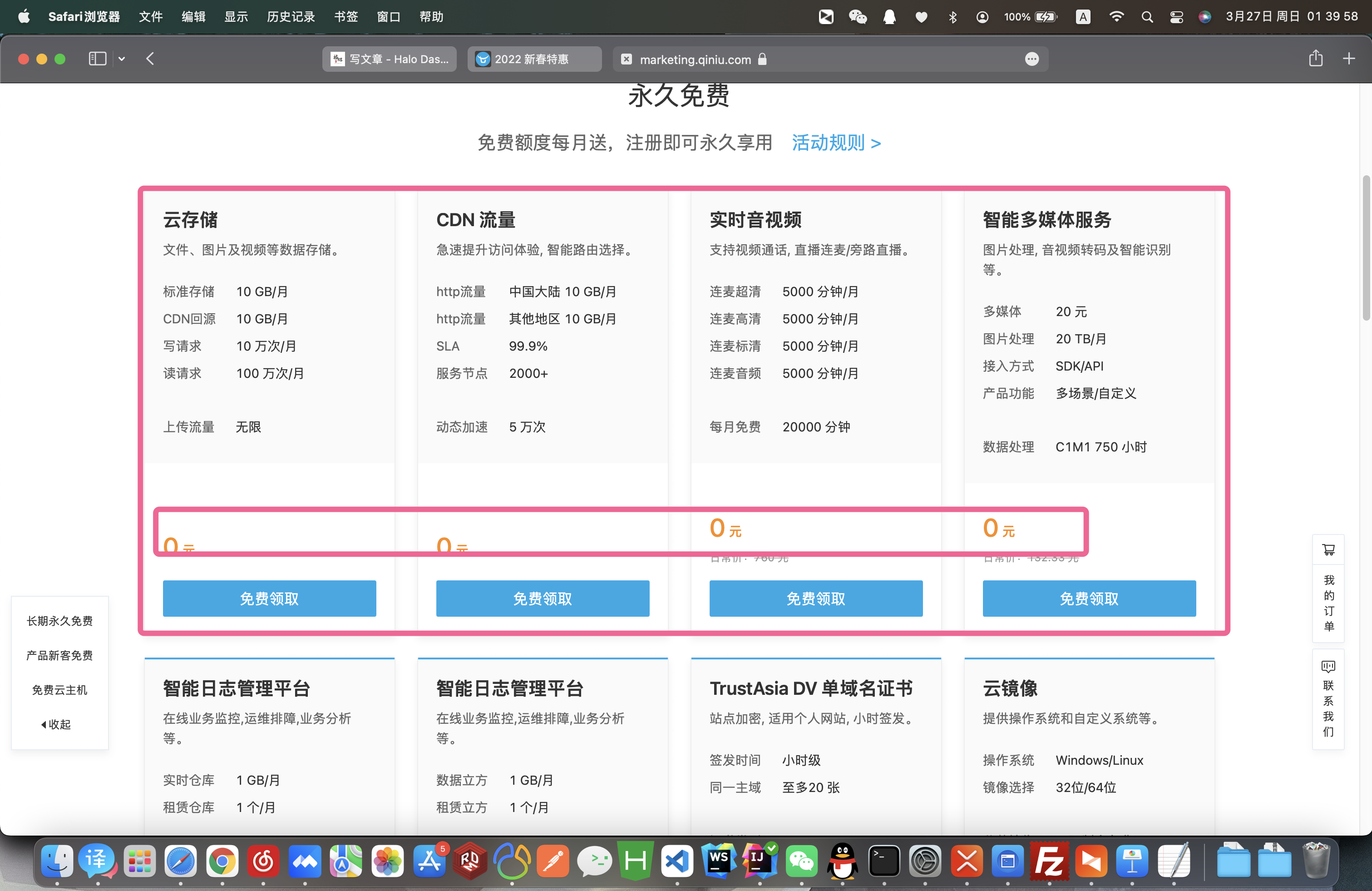Open Google Chrome from the Dock
The width and height of the screenshot is (1372, 891).
pyautogui.click(x=222, y=861)
